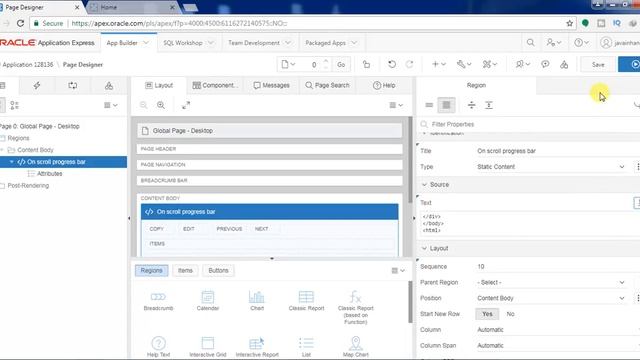
Task: Open the Help tab in central pane
Action: coord(384,85)
